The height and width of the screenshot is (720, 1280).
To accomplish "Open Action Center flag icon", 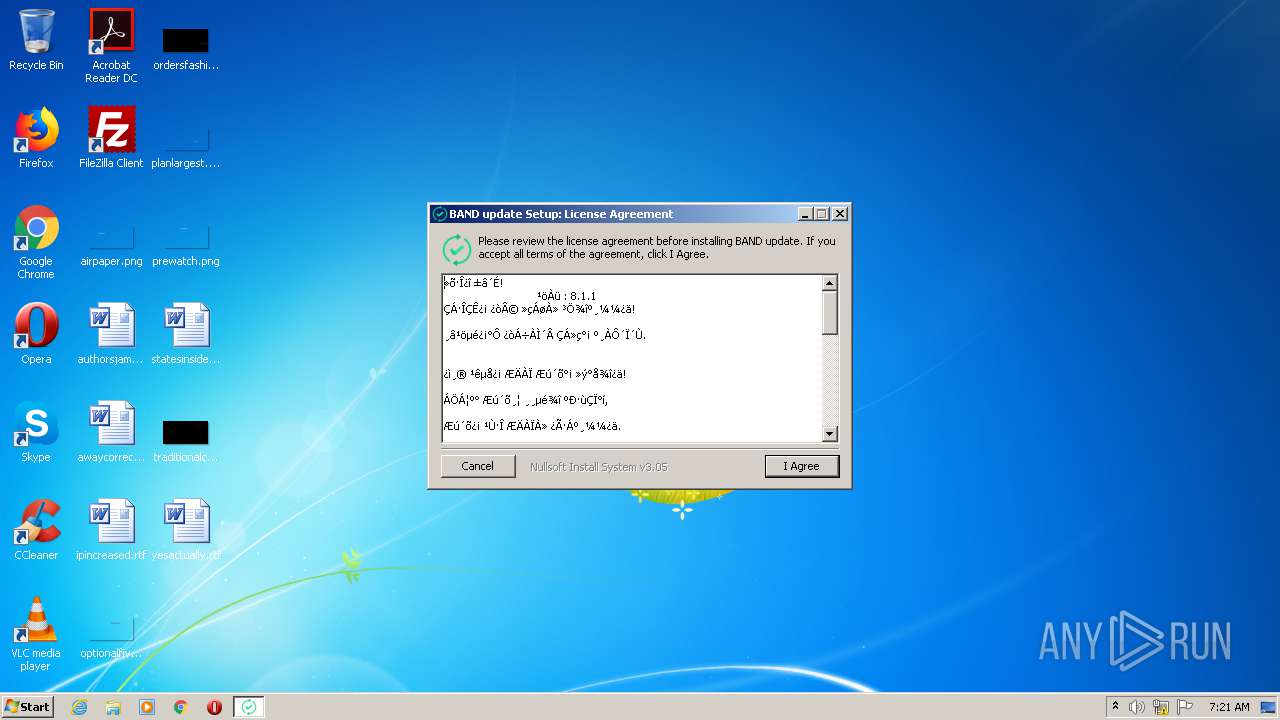I will [1185, 707].
